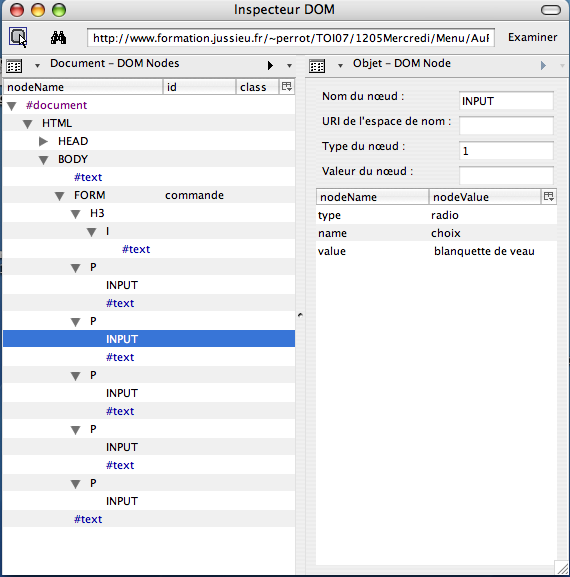
Task: Select the BODY tree node
Action: [x=73, y=159]
